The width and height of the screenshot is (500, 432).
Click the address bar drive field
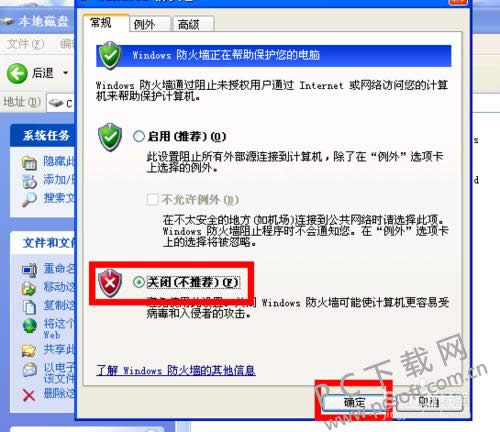(x=61, y=103)
